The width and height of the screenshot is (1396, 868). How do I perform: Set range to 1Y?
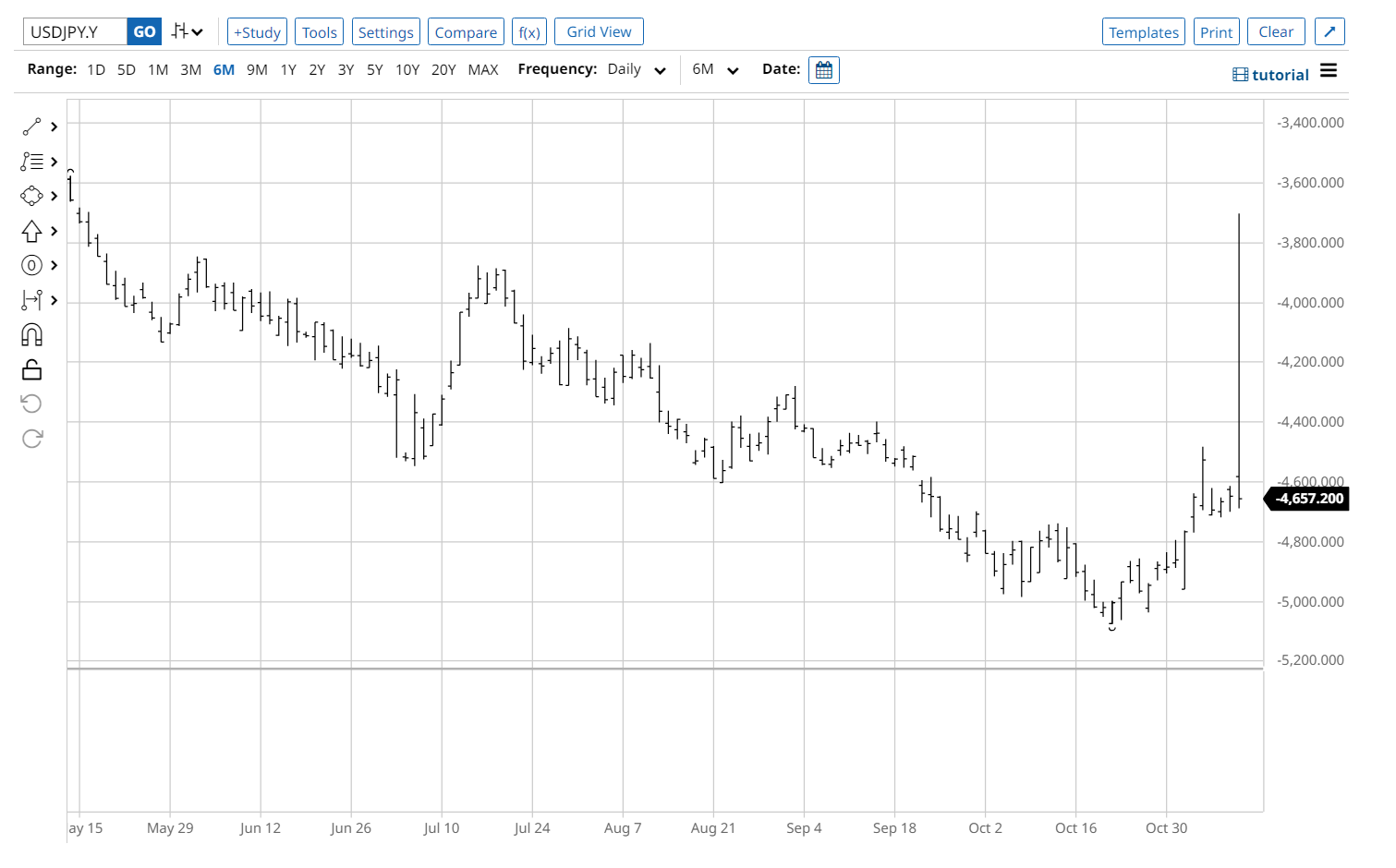pos(288,69)
